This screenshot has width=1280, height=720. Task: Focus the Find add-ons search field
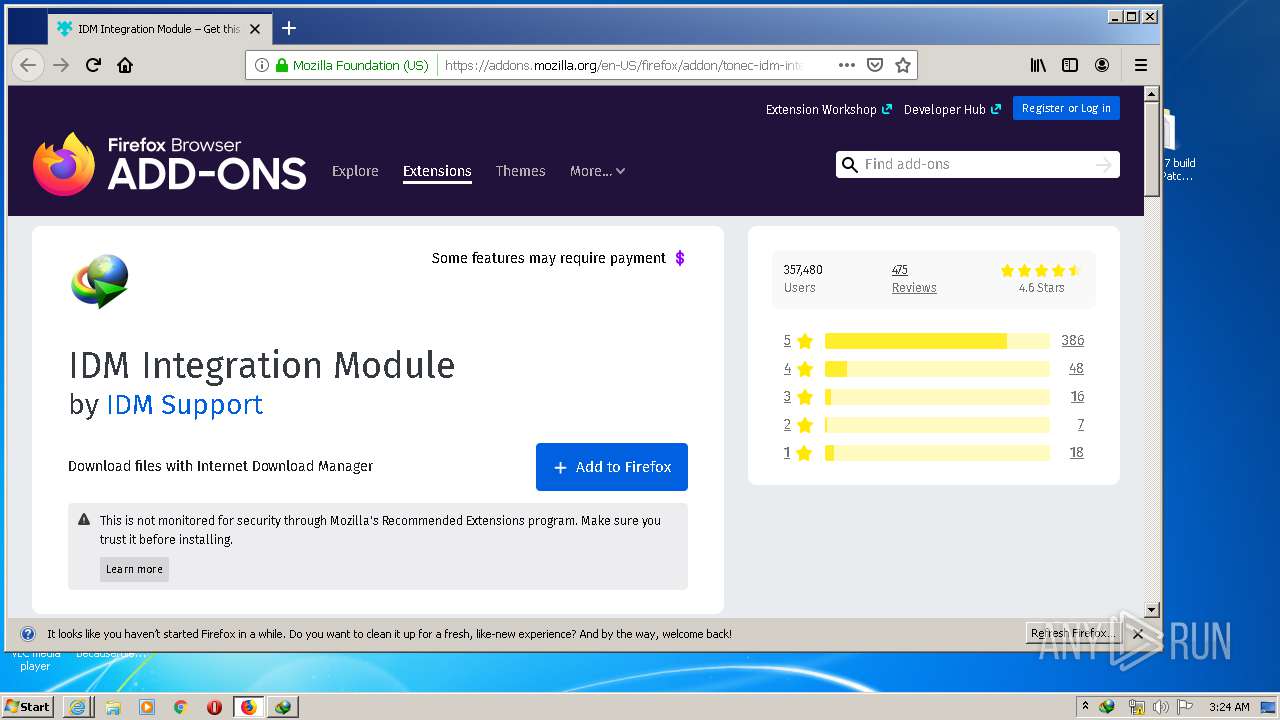pos(977,165)
